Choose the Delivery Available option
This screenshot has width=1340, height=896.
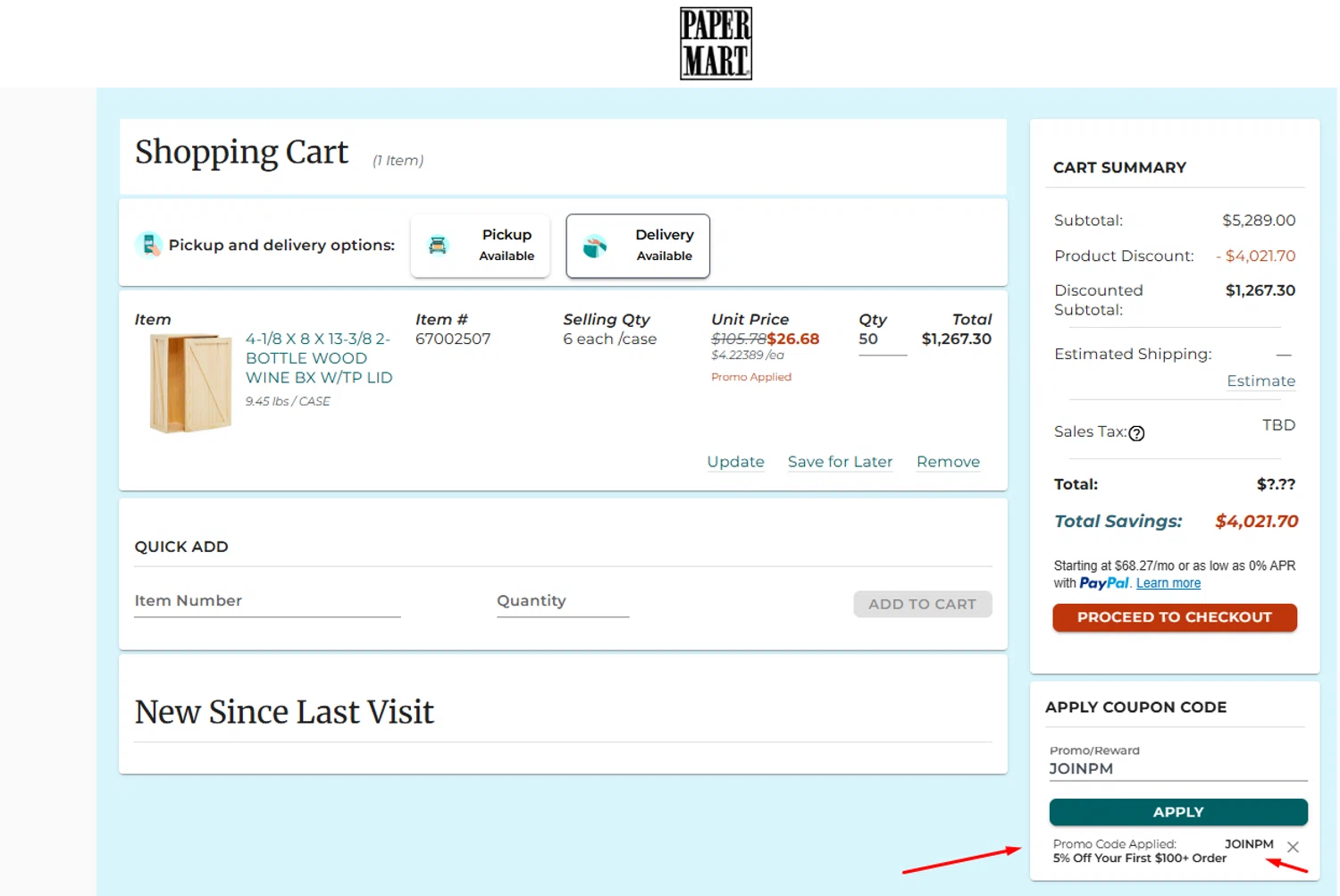tap(638, 246)
